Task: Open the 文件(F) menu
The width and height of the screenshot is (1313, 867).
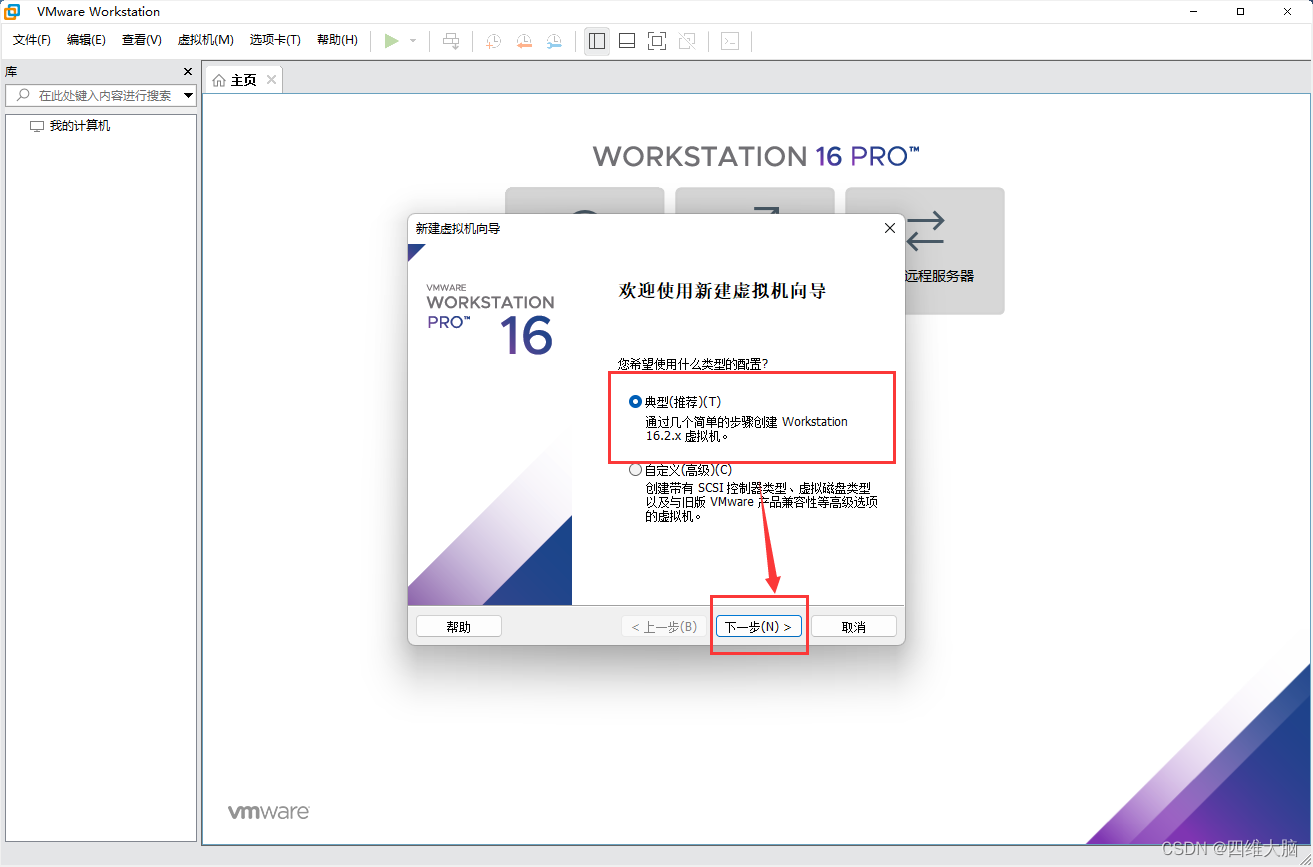Action: click(32, 40)
